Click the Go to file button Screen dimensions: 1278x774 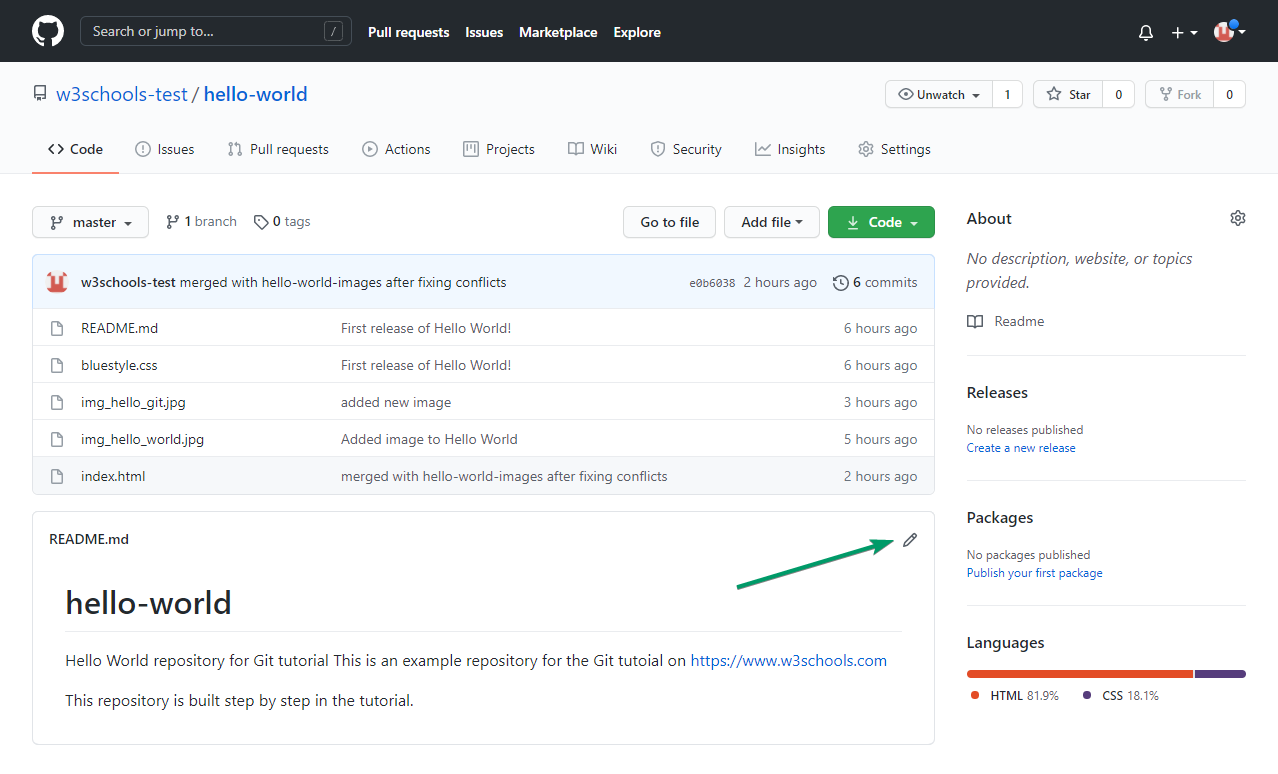[x=669, y=222]
